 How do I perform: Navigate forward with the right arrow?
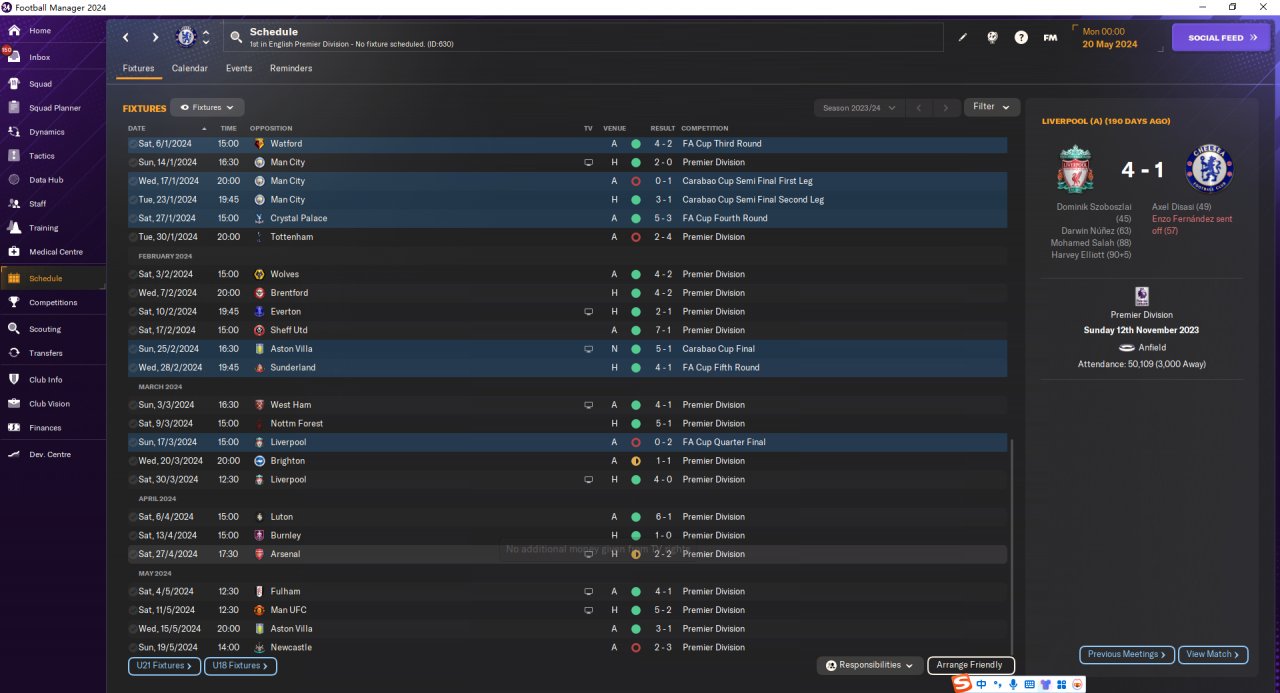155,38
